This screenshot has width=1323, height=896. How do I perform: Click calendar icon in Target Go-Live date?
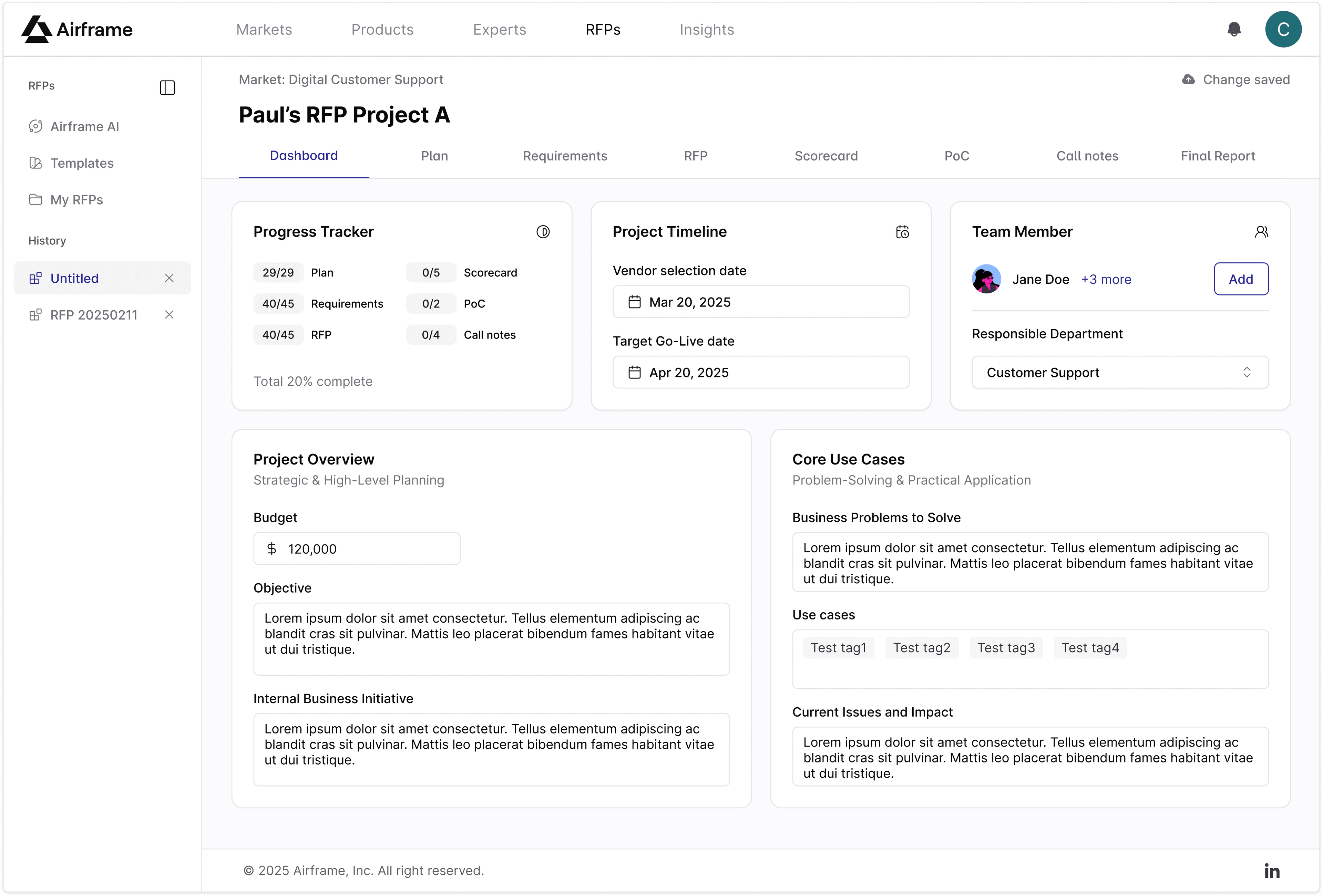[x=635, y=373]
